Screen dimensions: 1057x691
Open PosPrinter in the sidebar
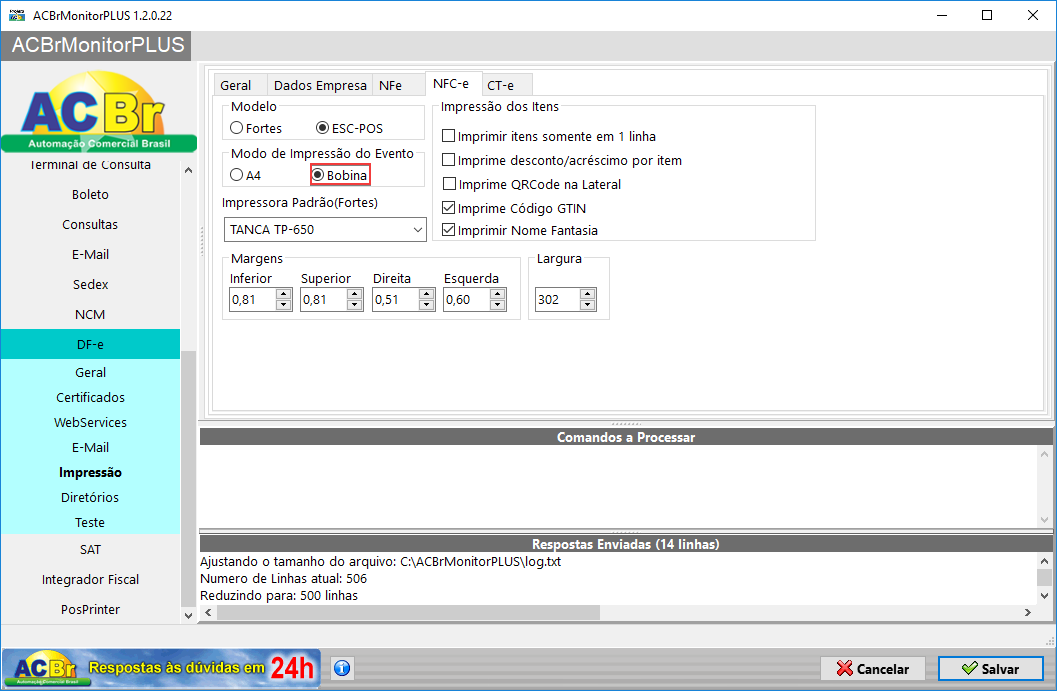90,609
